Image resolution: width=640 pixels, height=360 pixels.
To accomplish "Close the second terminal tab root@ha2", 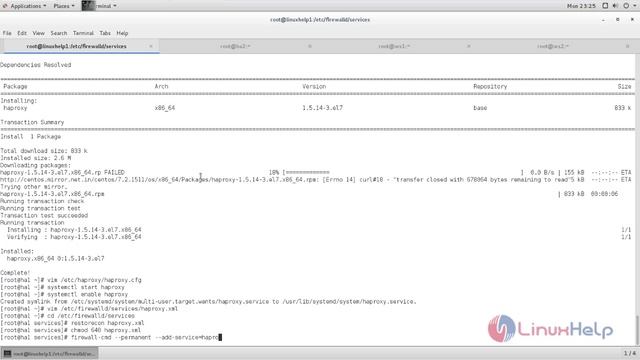I will point(310,46).
